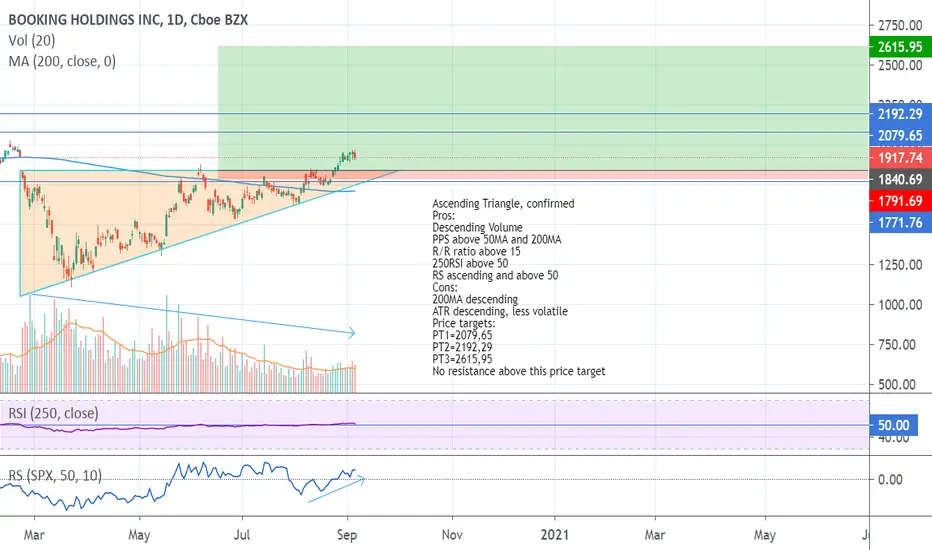This screenshot has height=550, width=932.
Task: Click the RS (SPX, 50, 10) indicator label
Action: tap(55, 476)
